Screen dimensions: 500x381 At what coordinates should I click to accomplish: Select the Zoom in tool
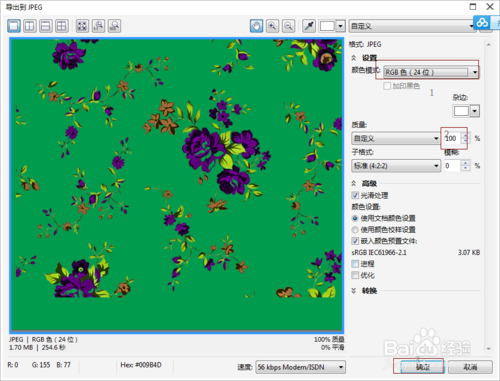[272, 26]
